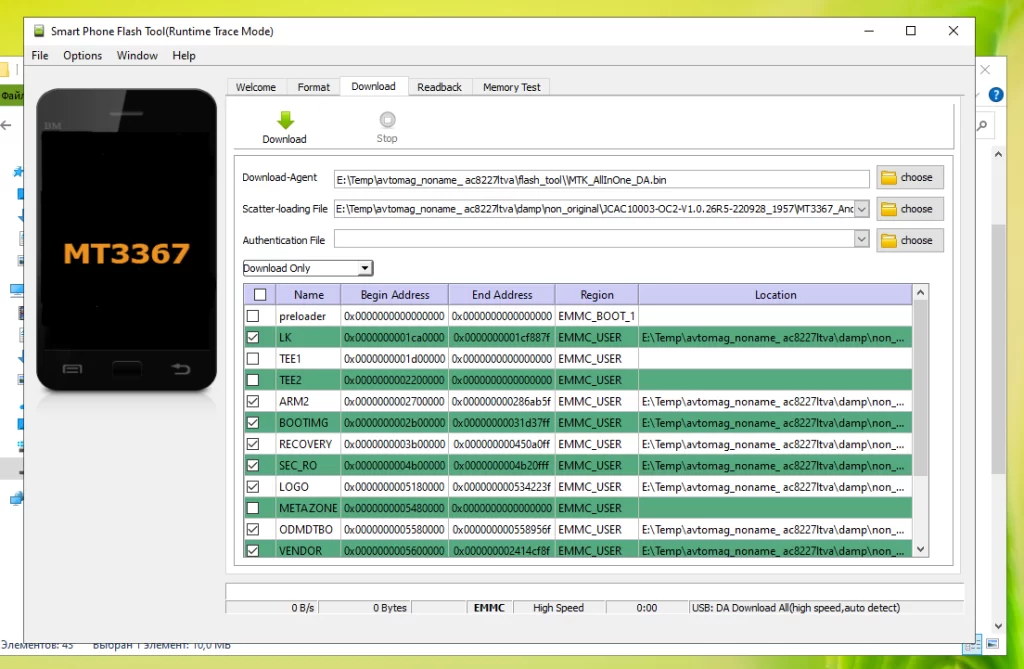Screen dimensions: 1024x669
Task: Switch to the Format tab
Action: pyautogui.click(x=313, y=87)
